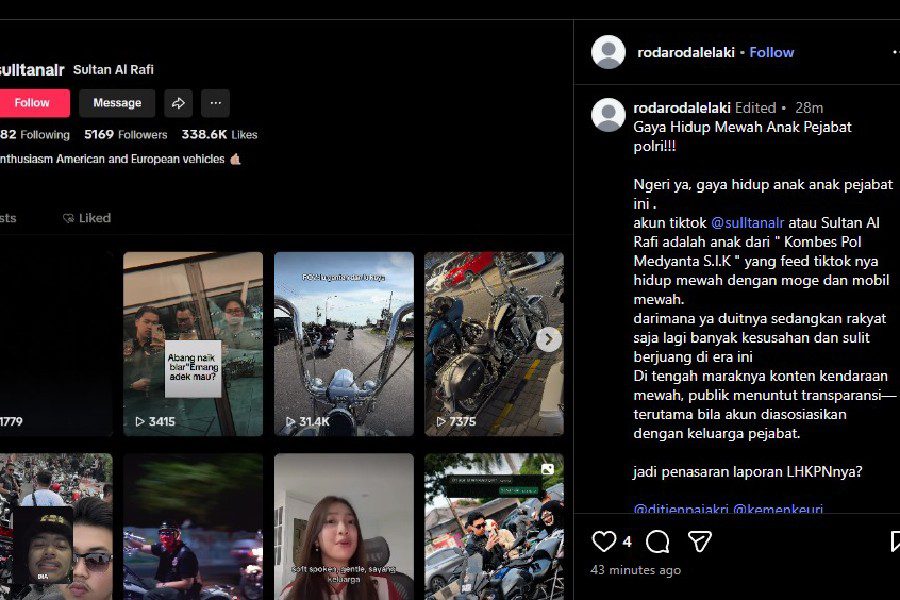Click the Message button
This screenshot has height=600, width=900.
click(116, 102)
